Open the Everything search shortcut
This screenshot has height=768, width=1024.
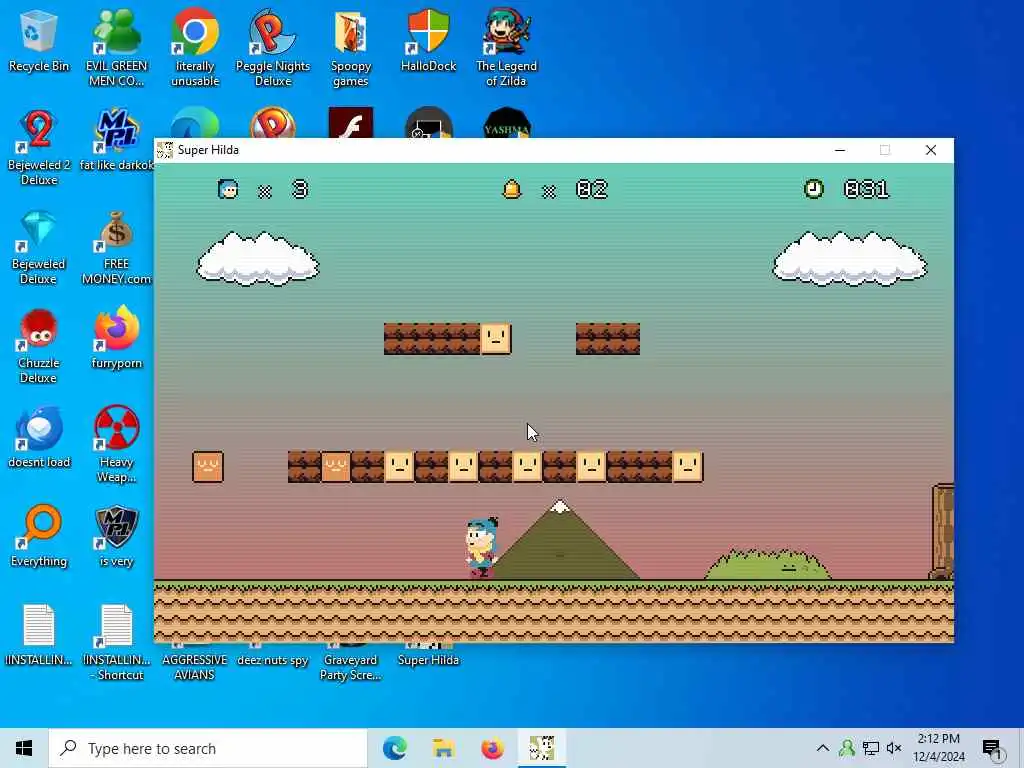point(39,536)
